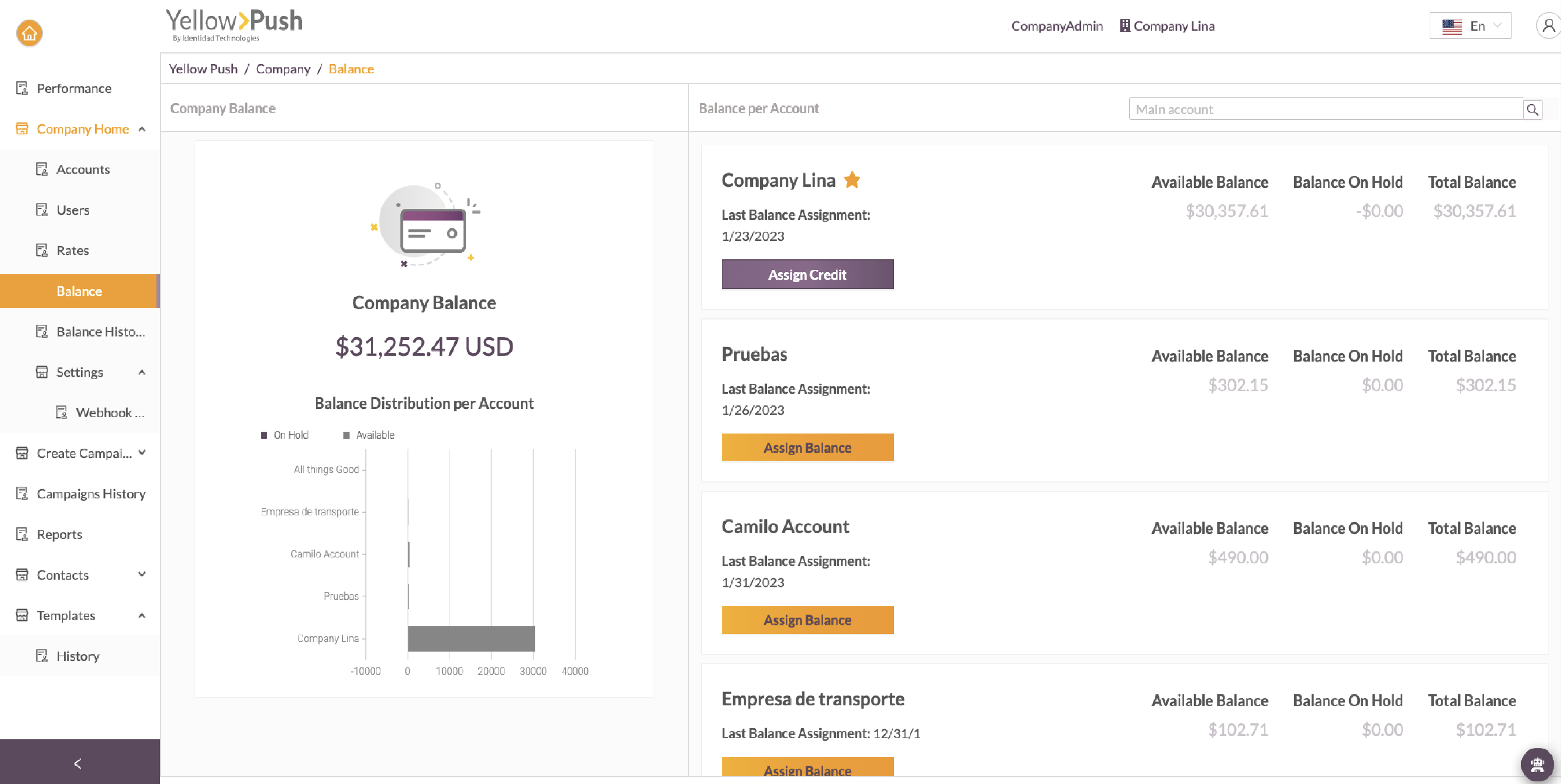1561x784 pixels.
Task: Click the Performance sidebar icon
Action: pos(23,88)
